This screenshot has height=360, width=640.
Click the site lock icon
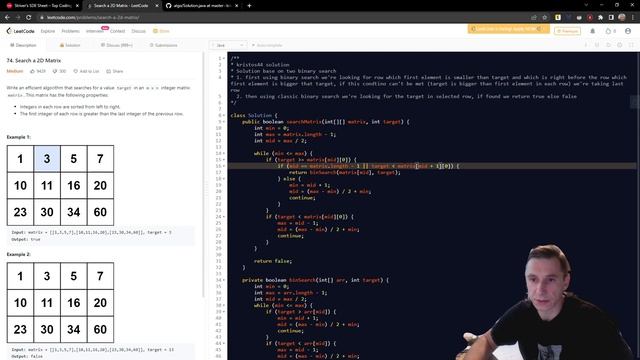[42, 18]
